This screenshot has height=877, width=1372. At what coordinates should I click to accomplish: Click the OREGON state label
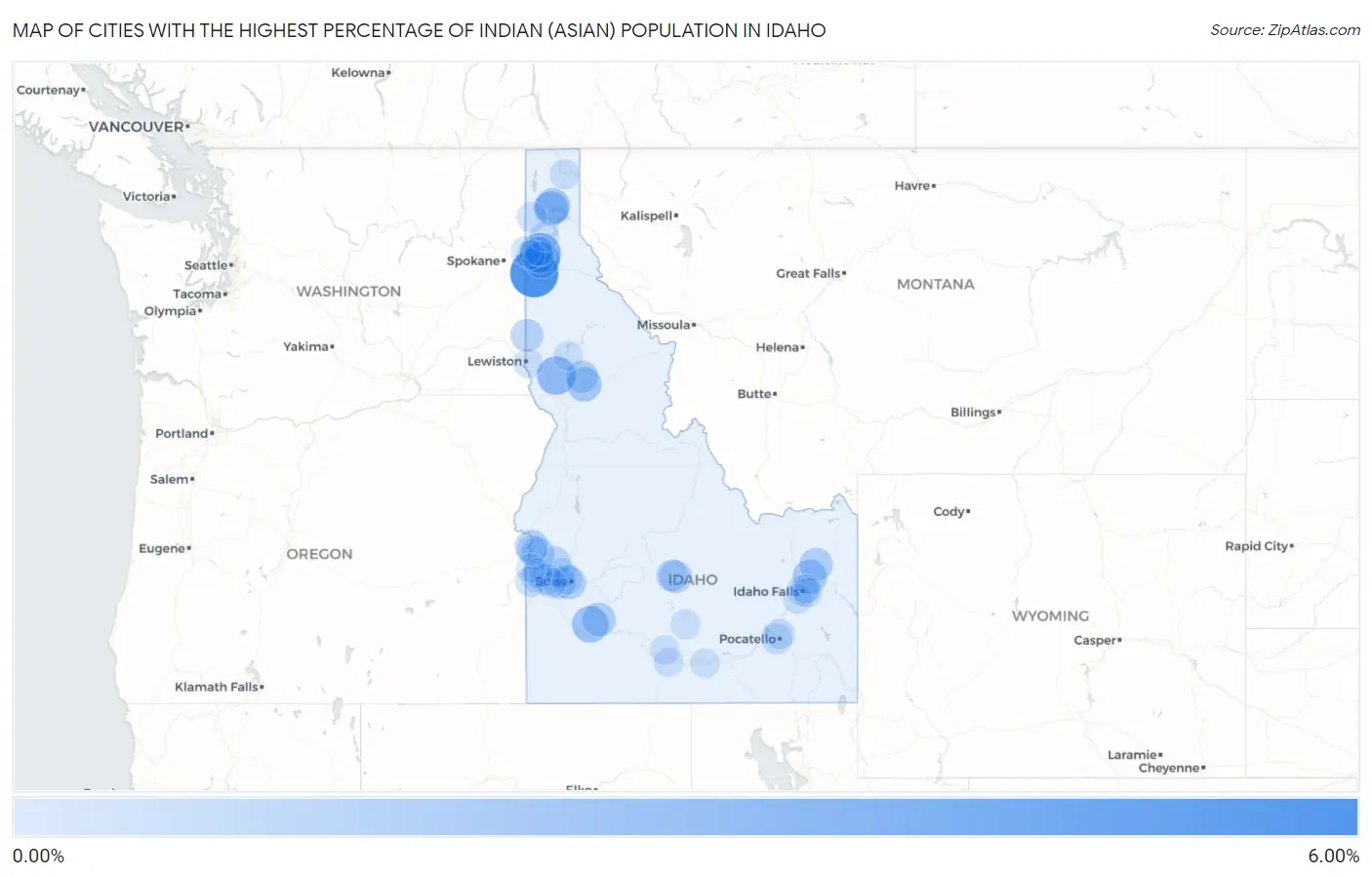click(319, 553)
